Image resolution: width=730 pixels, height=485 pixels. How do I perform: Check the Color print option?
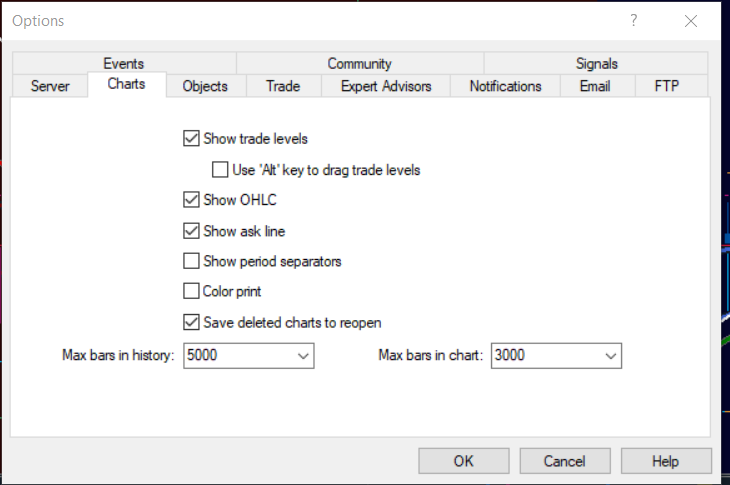coord(192,292)
